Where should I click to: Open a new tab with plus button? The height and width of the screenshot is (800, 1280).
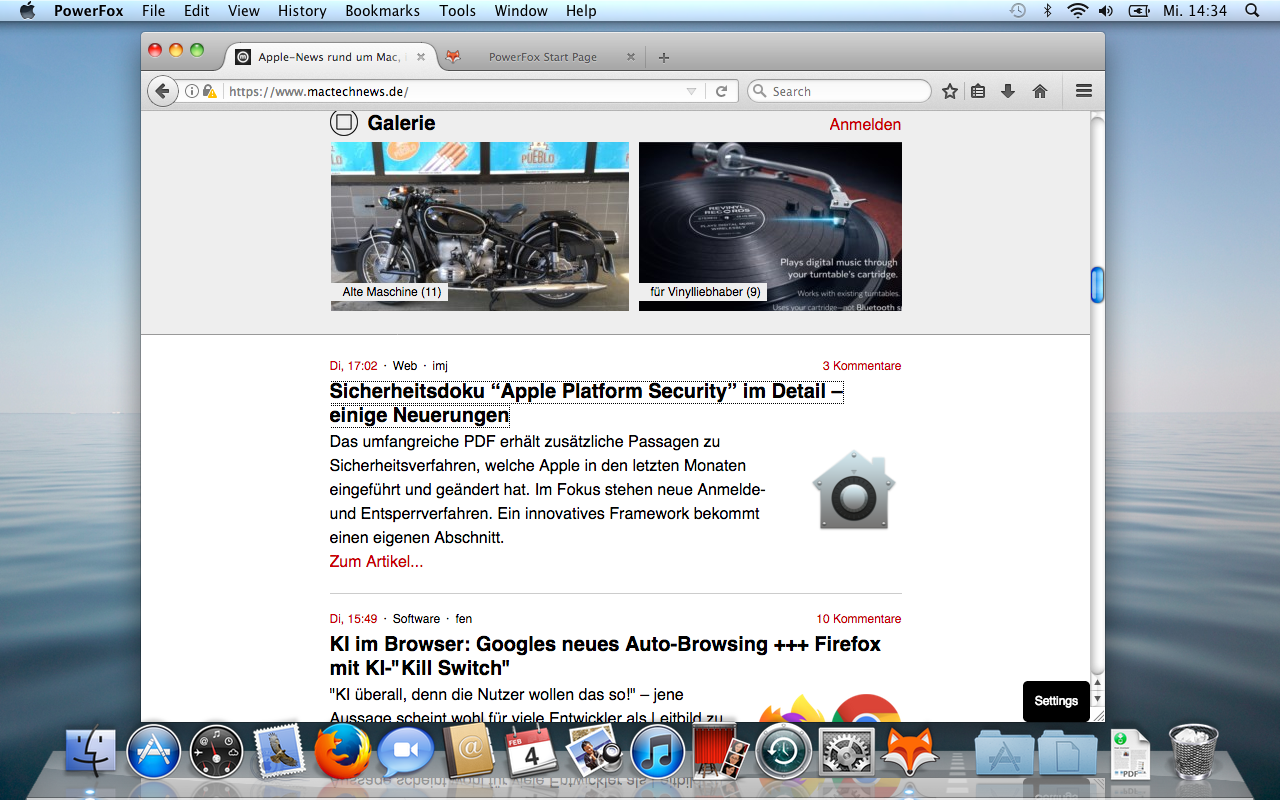664,57
